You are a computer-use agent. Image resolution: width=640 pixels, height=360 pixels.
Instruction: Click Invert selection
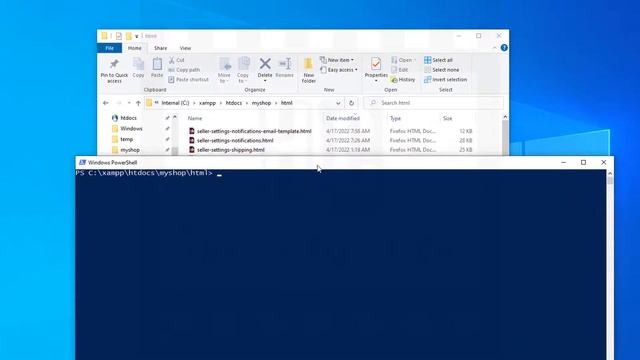point(445,80)
